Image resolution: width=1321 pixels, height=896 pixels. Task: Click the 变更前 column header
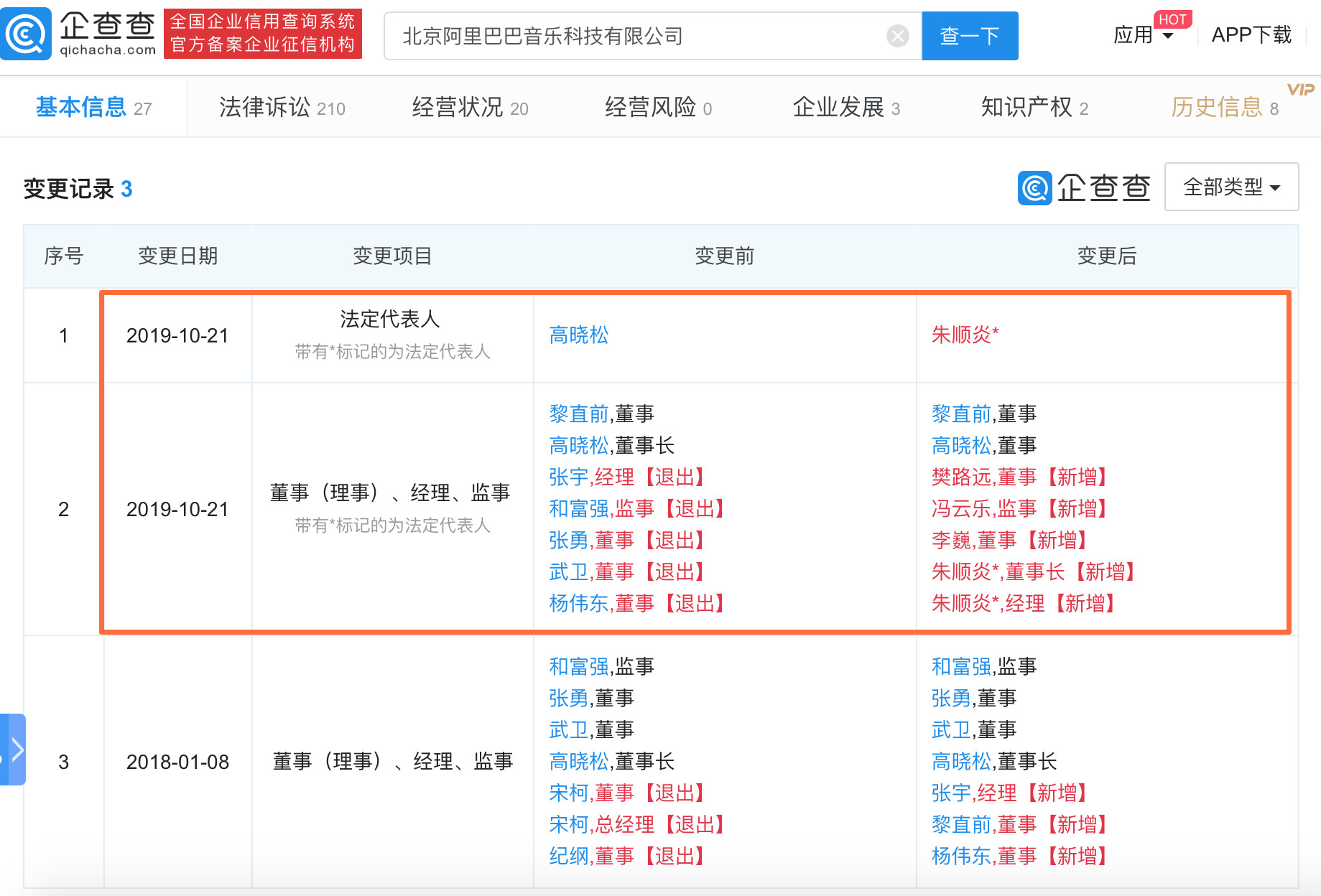coord(724,256)
